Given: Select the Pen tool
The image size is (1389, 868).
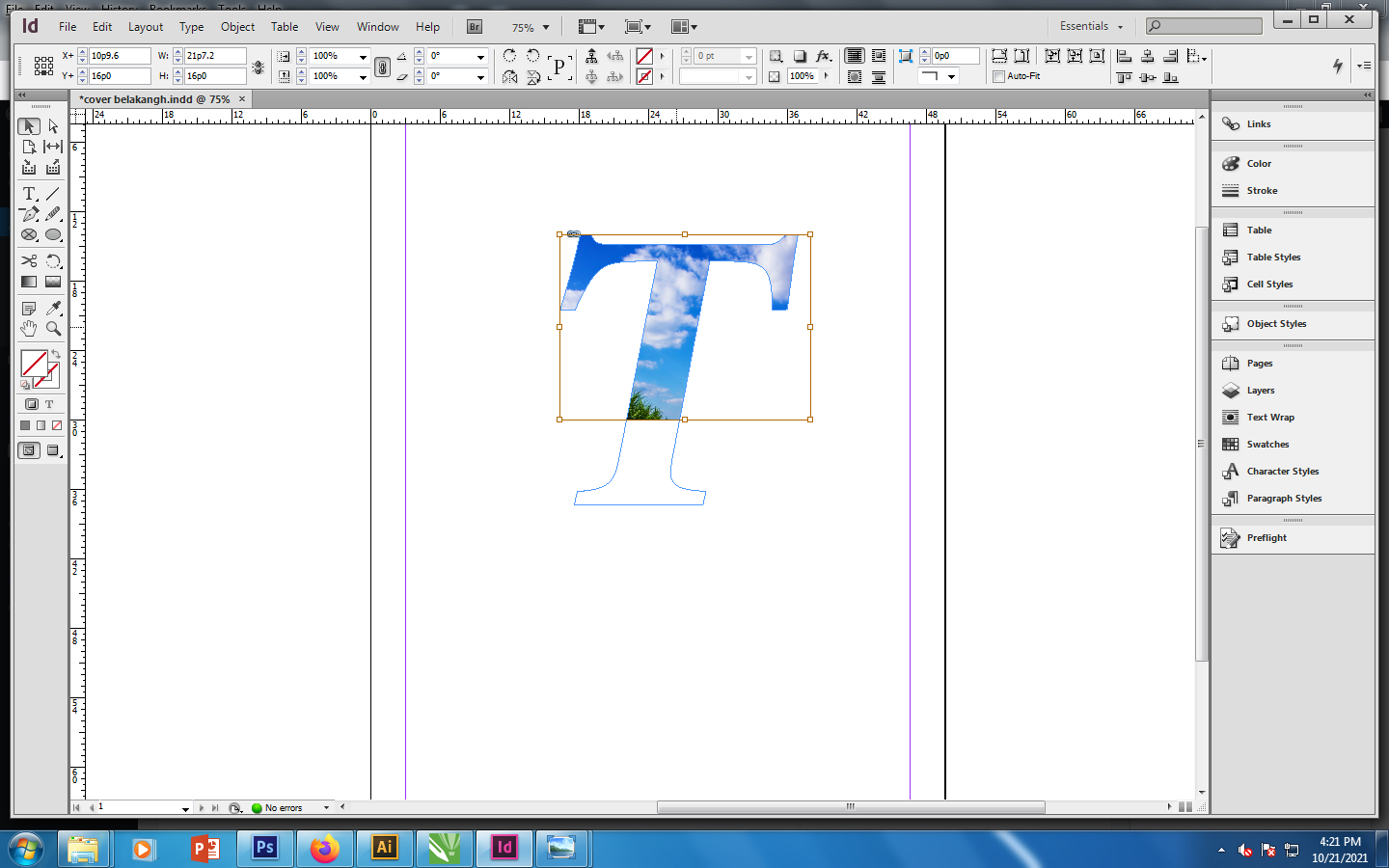Looking at the screenshot, I should tap(29, 214).
